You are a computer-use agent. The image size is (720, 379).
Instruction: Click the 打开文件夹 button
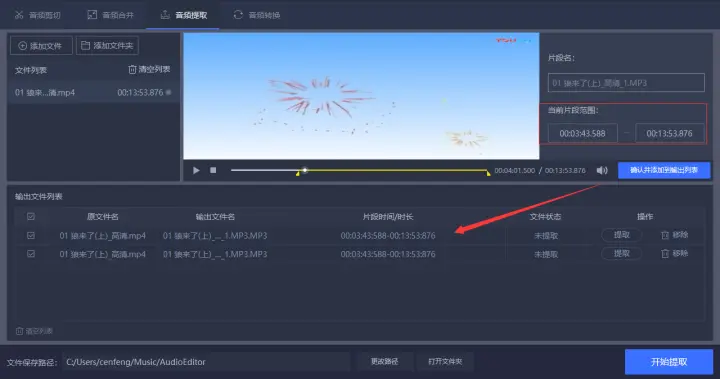pos(445,362)
